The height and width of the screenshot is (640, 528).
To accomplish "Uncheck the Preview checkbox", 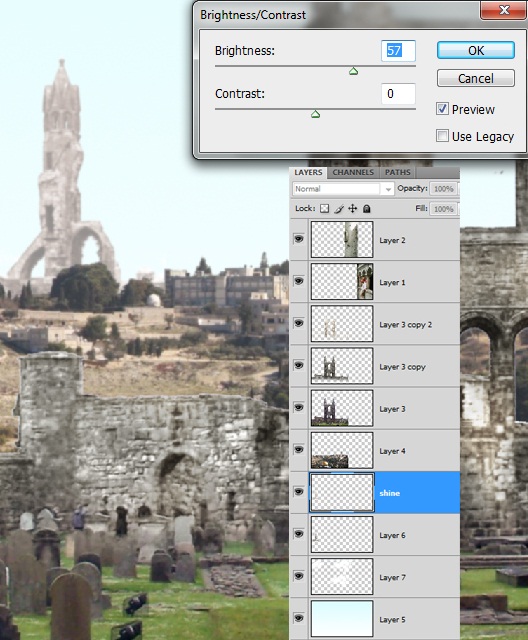I will (442, 109).
